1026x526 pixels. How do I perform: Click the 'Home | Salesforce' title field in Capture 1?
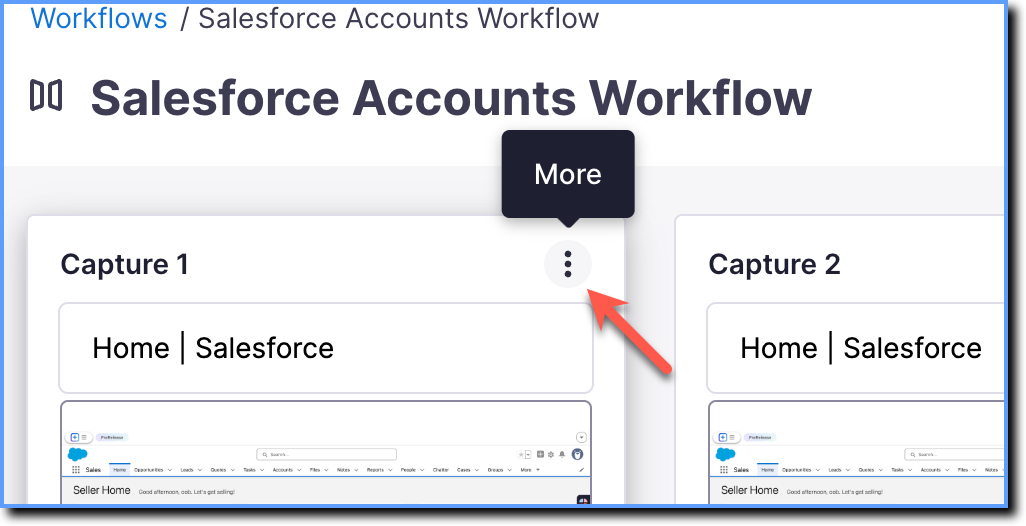326,348
